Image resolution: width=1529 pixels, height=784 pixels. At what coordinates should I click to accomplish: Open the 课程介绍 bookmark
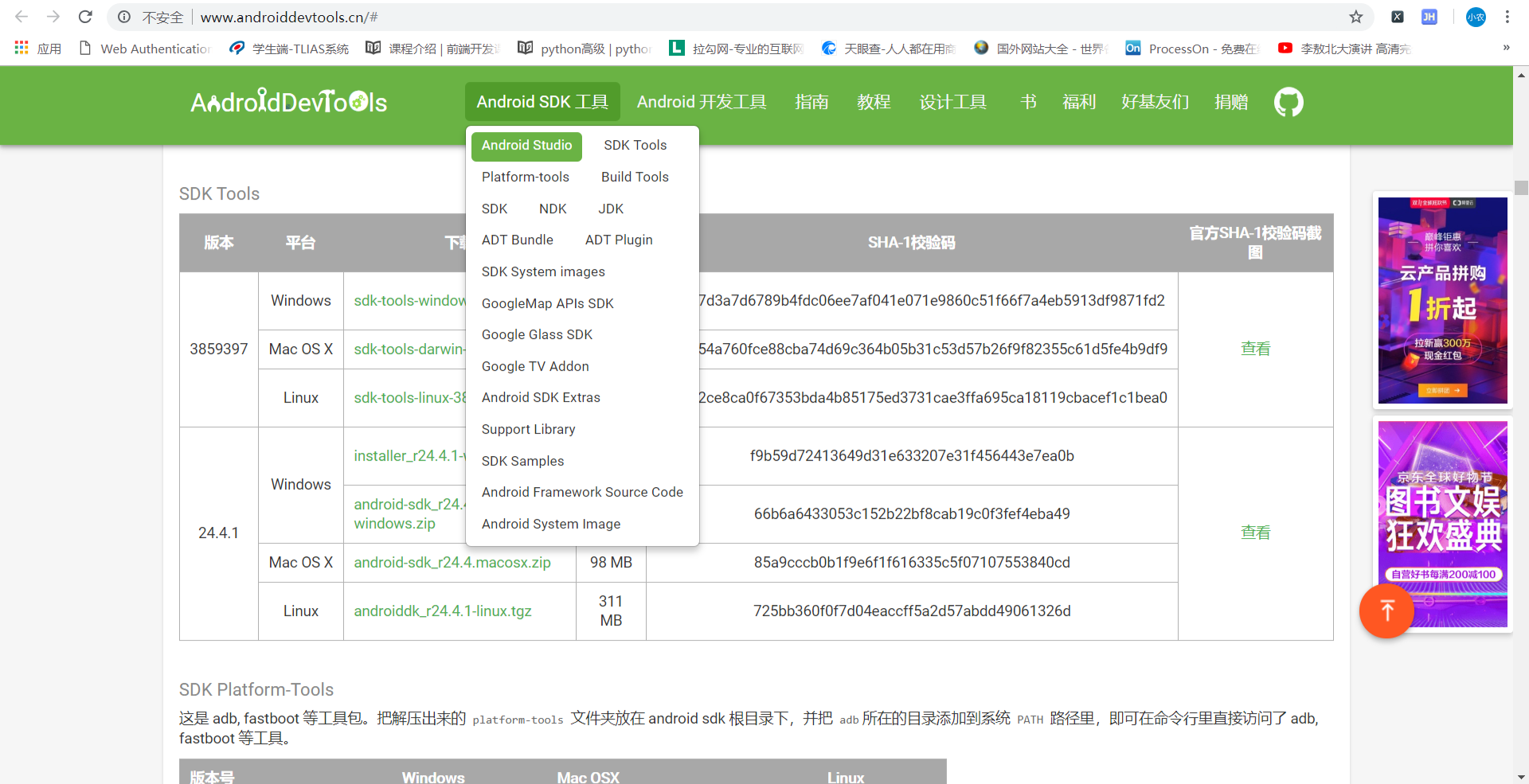coord(432,49)
